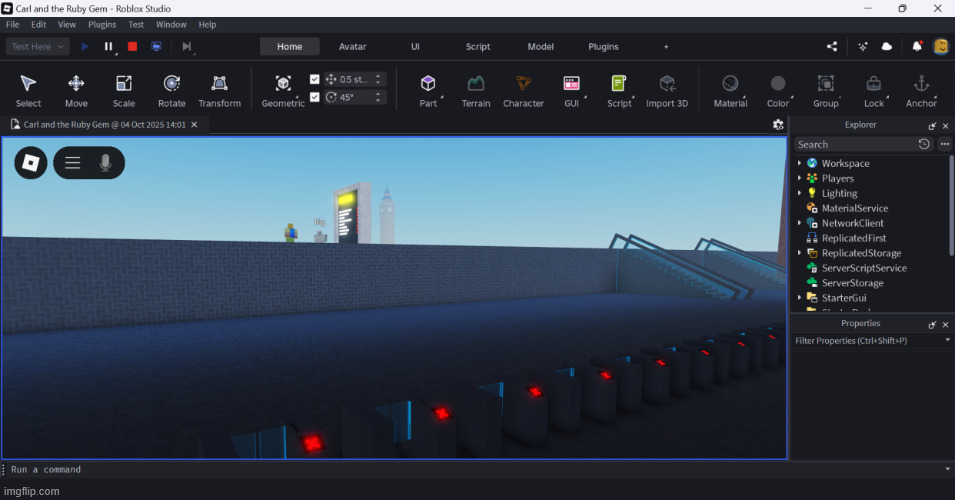Image resolution: width=955 pixels, height=500 pixels.
Task: Click the rotate increment stepper arrows
Action: (378, 97)
